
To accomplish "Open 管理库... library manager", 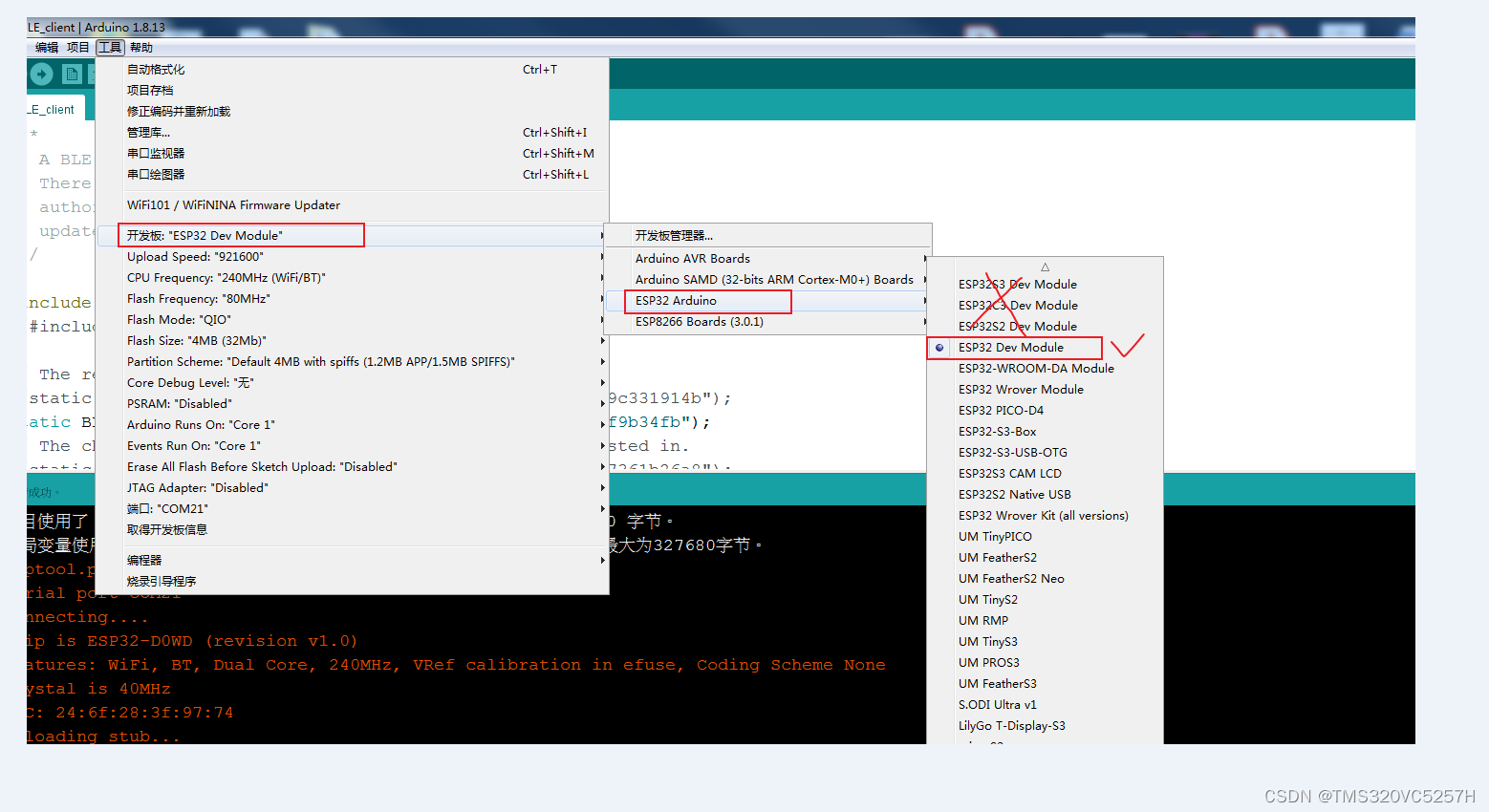I will click(x=353, y=133).
